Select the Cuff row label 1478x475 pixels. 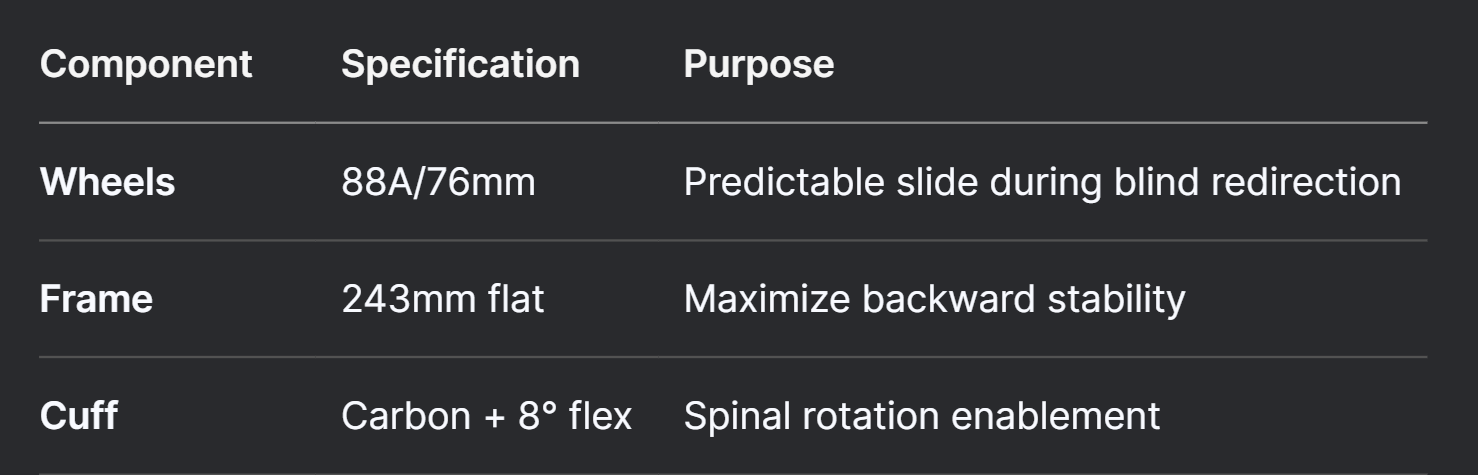(x=78, y=416)
